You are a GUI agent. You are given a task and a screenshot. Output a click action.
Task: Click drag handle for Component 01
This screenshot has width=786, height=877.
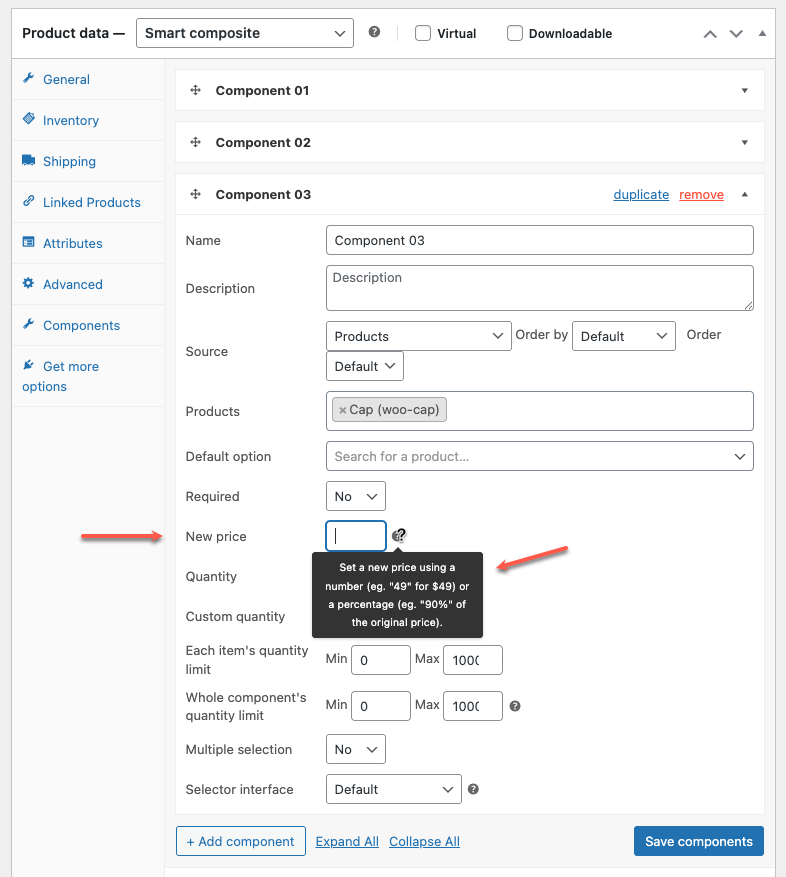[196, 90]
